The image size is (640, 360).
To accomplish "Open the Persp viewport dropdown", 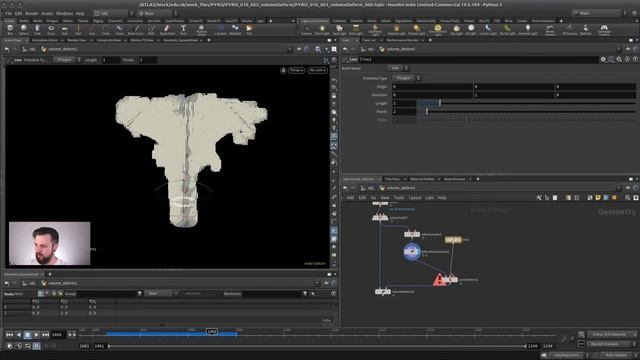I will click(x=296, y=70).
